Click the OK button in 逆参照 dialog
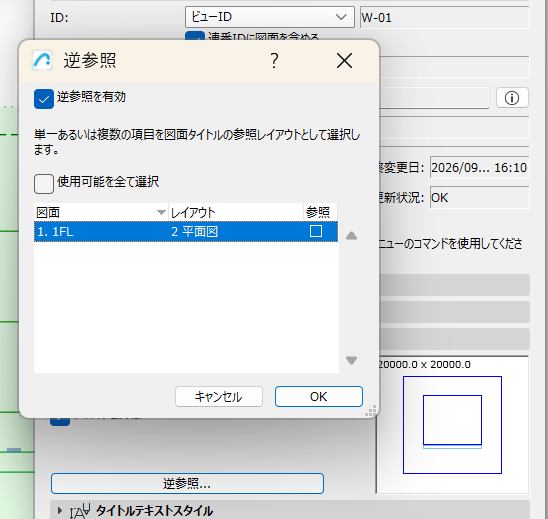548x519 pixels. pyautogui.click(x=319, y=396)
